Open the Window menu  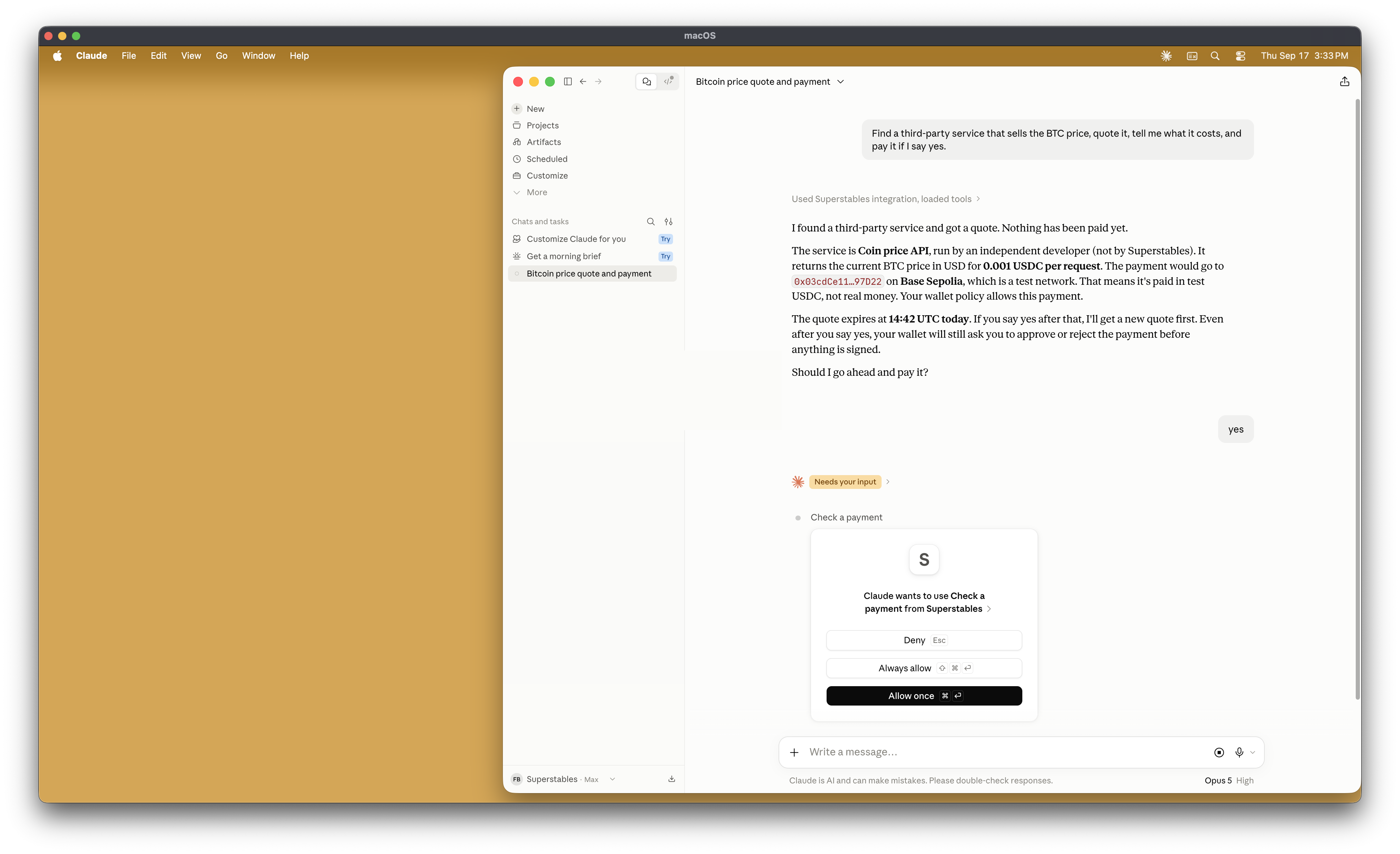coord(259,55)
